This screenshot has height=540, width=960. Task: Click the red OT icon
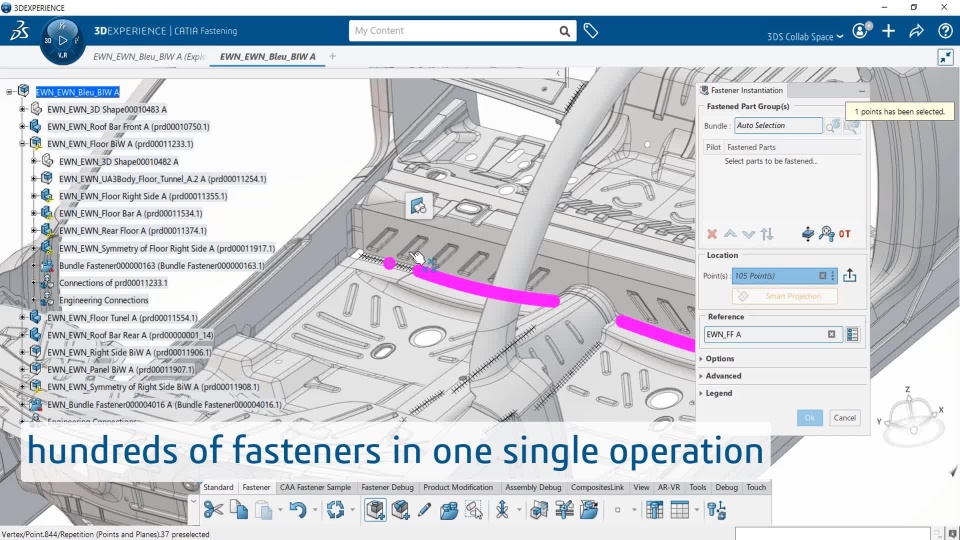click(x=845, y=234)
